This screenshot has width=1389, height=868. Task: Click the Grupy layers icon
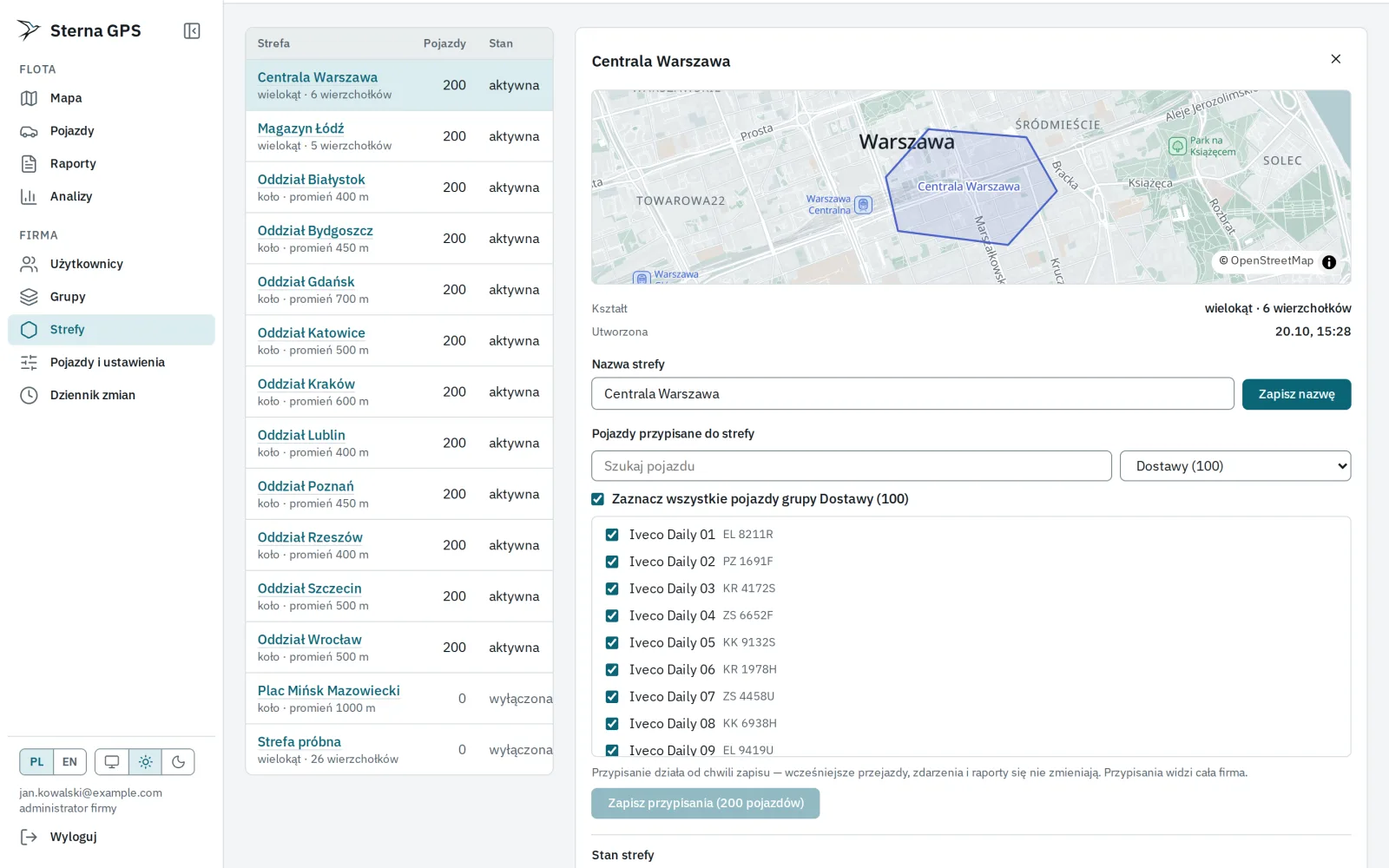pos(30,297)
